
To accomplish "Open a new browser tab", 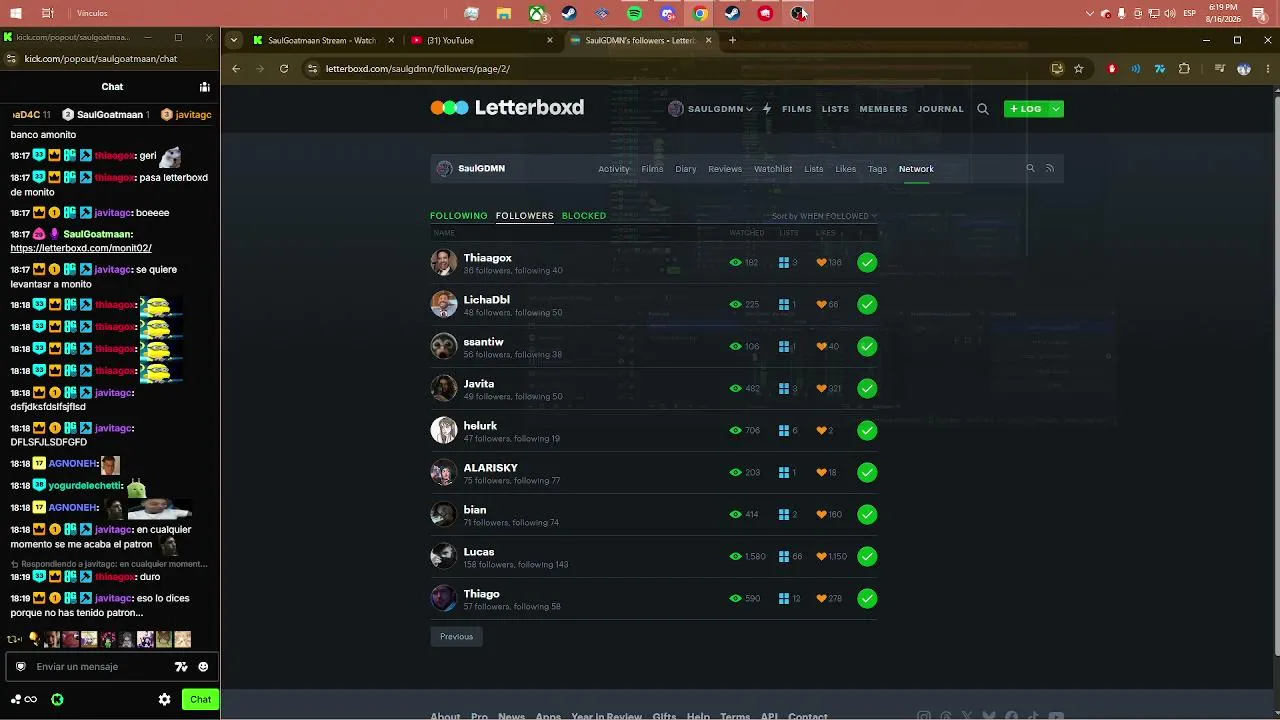I will point(732,40).
